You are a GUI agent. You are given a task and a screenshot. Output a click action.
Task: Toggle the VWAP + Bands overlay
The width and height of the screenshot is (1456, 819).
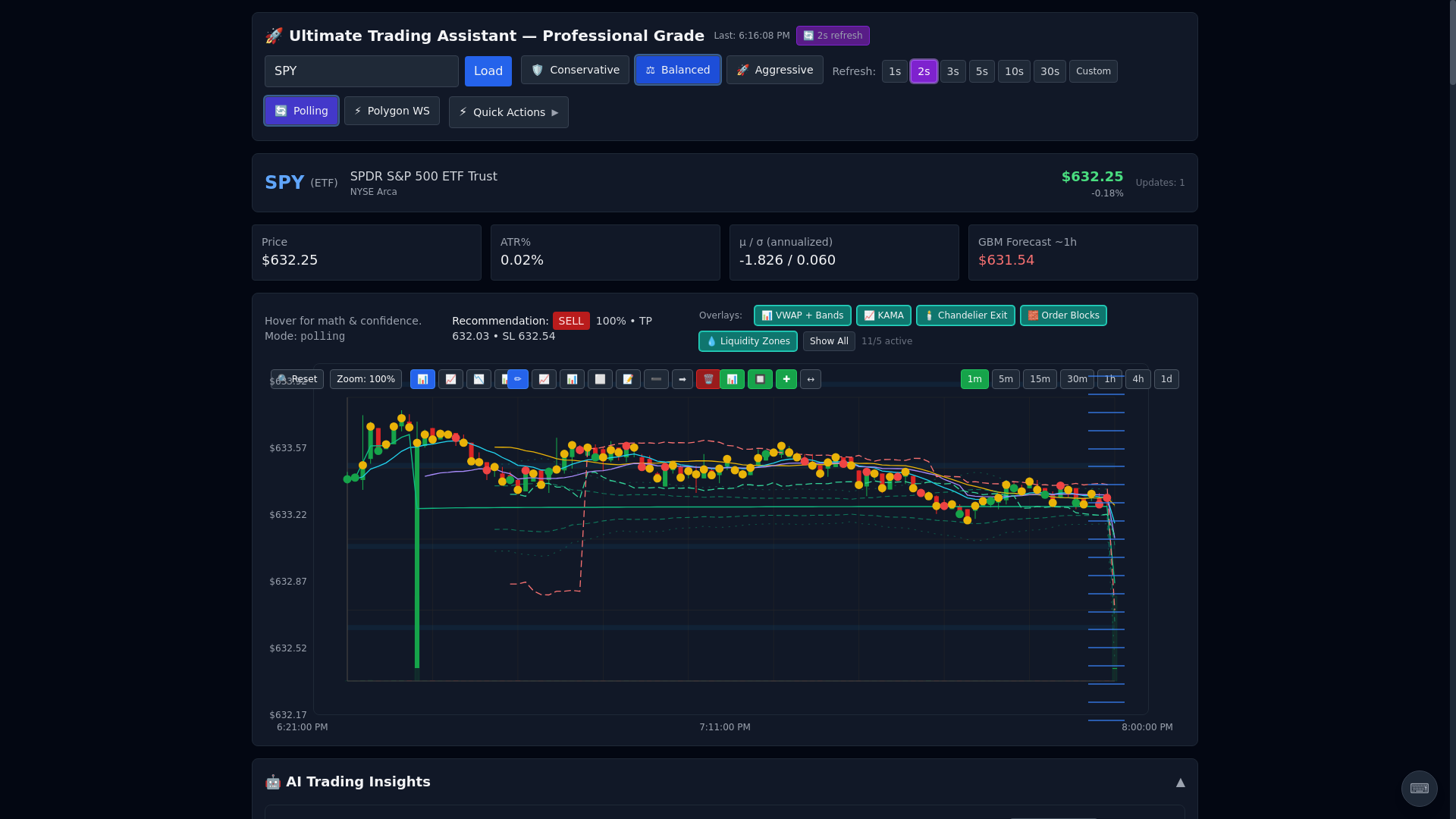pyautogui.click(x=802, y=315)
